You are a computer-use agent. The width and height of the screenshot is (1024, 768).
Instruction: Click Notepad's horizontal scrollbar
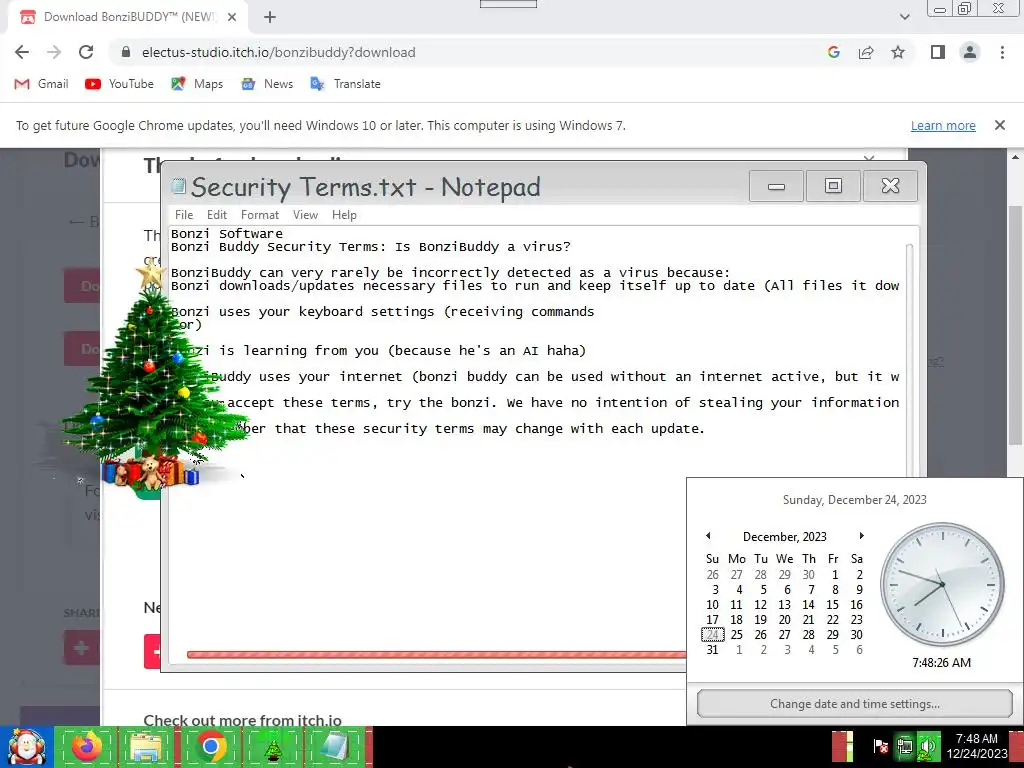tap(436, 654)
